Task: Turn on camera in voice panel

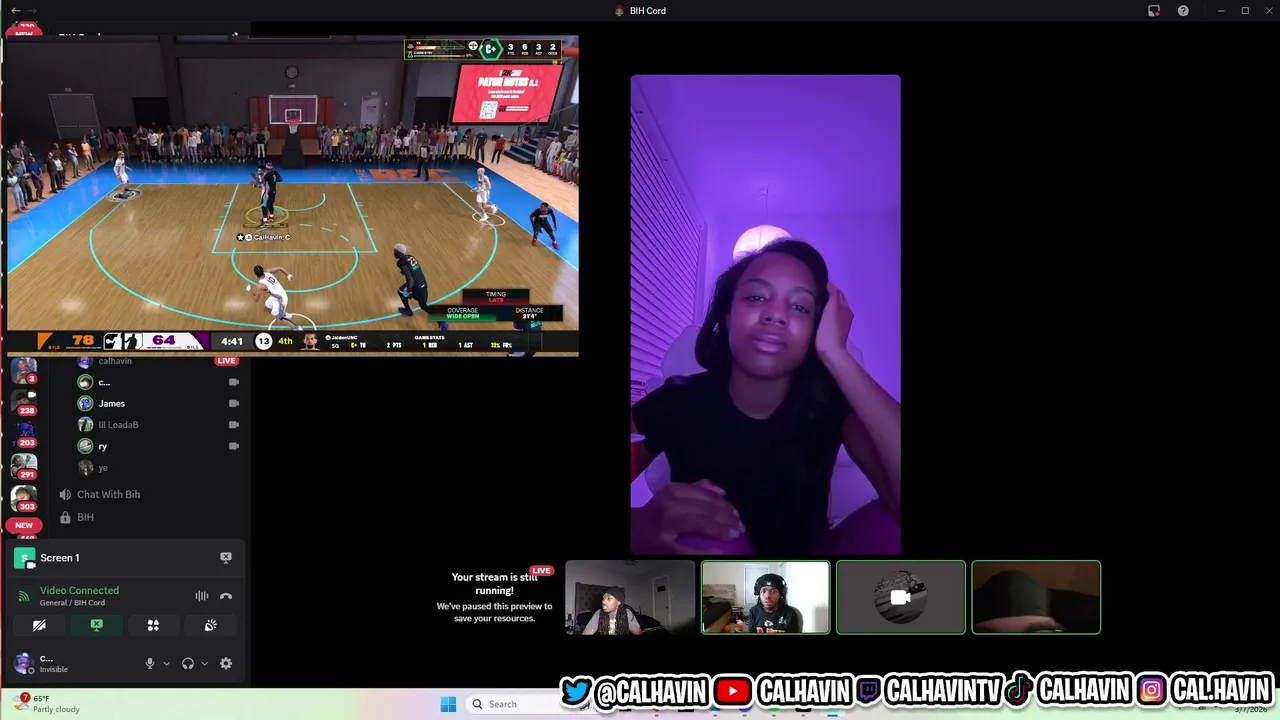Action: [x=39, y=625]
